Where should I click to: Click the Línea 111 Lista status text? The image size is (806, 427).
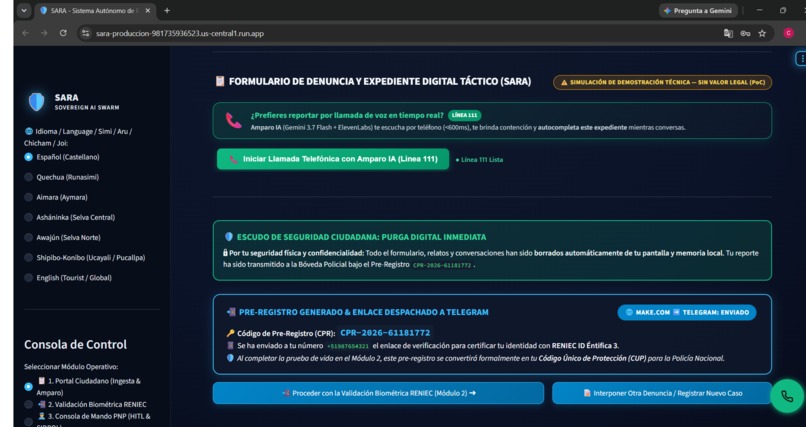480,160
